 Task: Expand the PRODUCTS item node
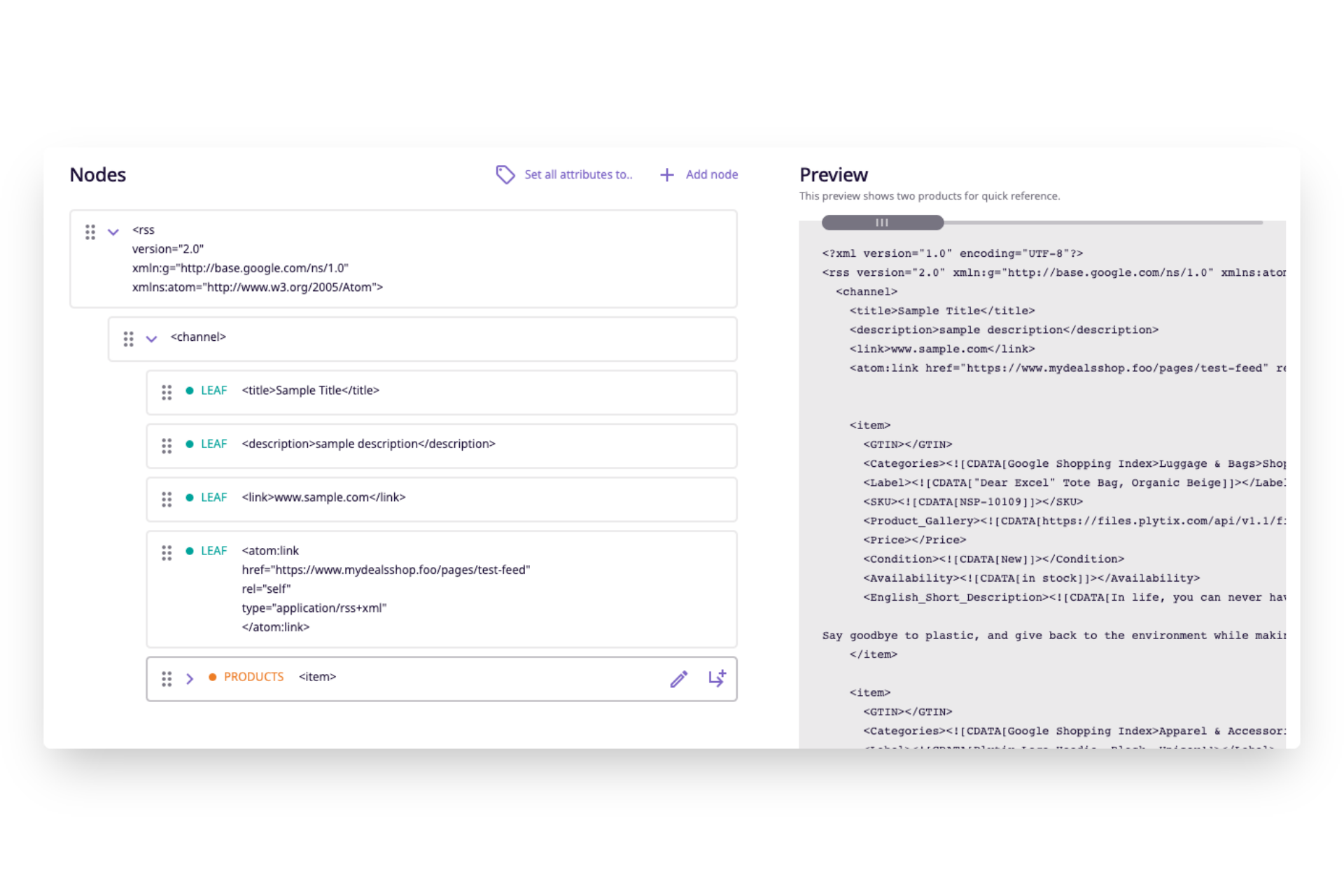(x=189, y=678)
